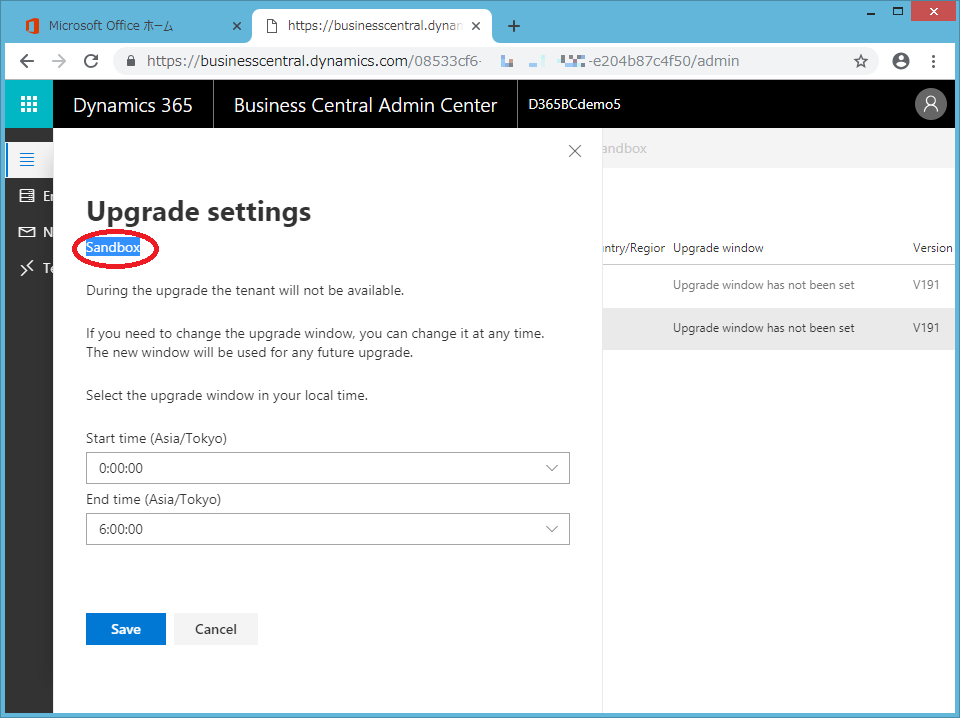Close the Microsoft Office ホーム tab
The height and width of the screenshot is (718, 960).
point(237,26)
